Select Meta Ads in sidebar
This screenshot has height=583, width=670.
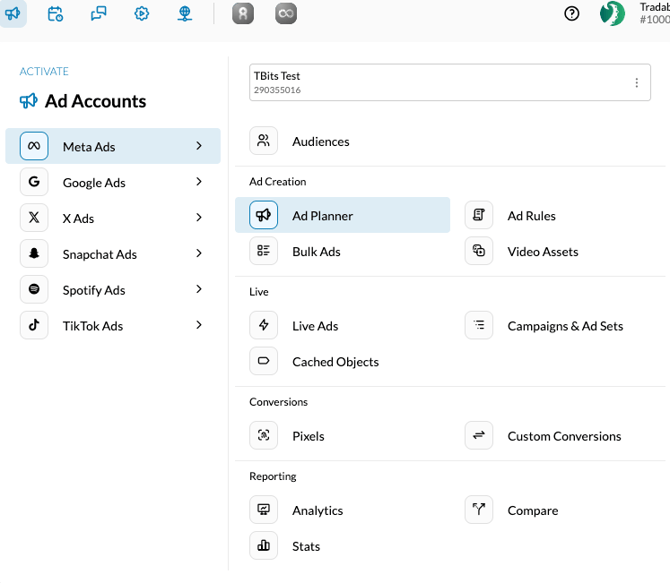[x=112, y=147]
